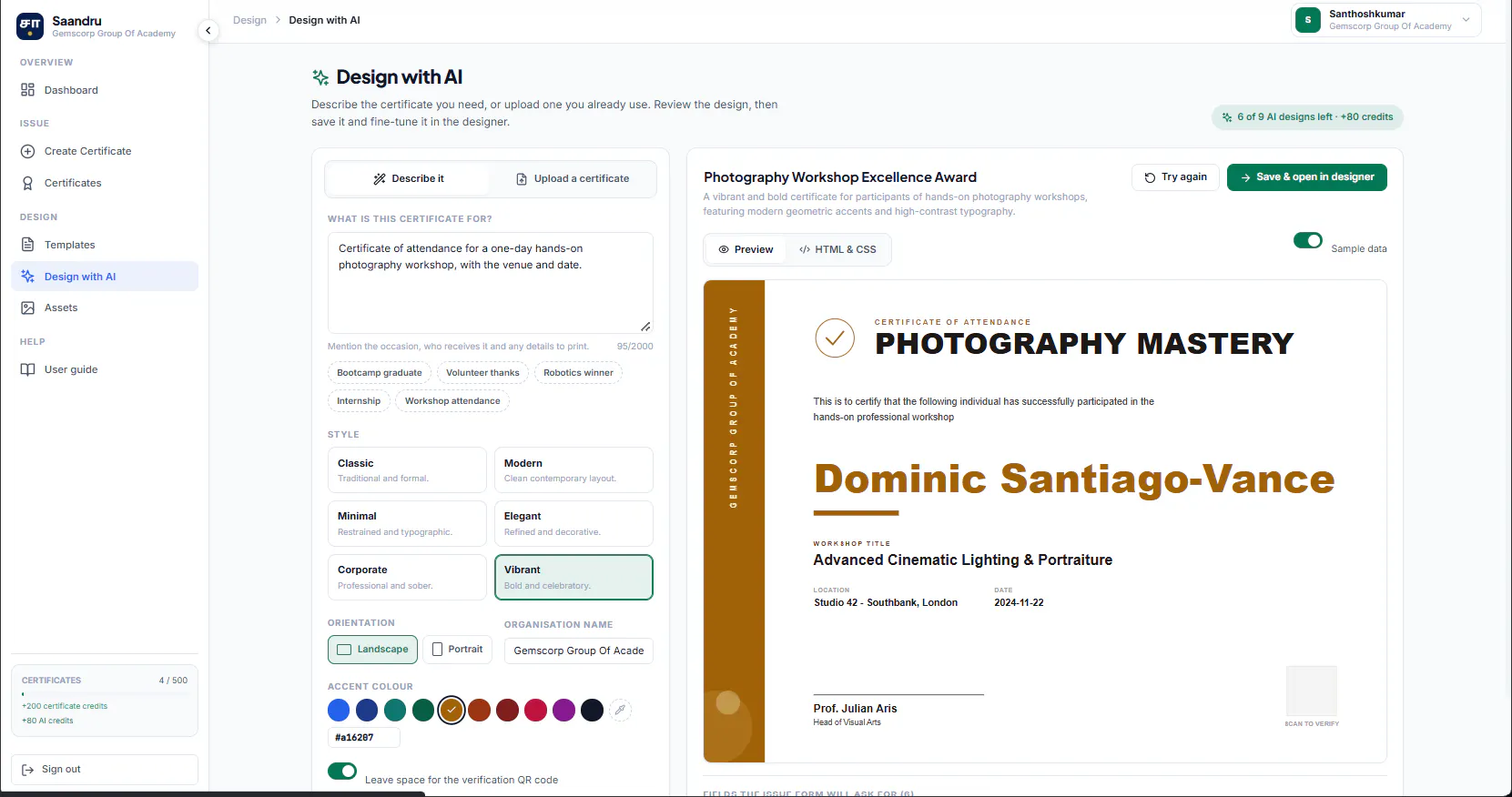The width and height of the screenshot is (1512, 797).
Task: Select the Corporate style option
Action: (407, 578)
